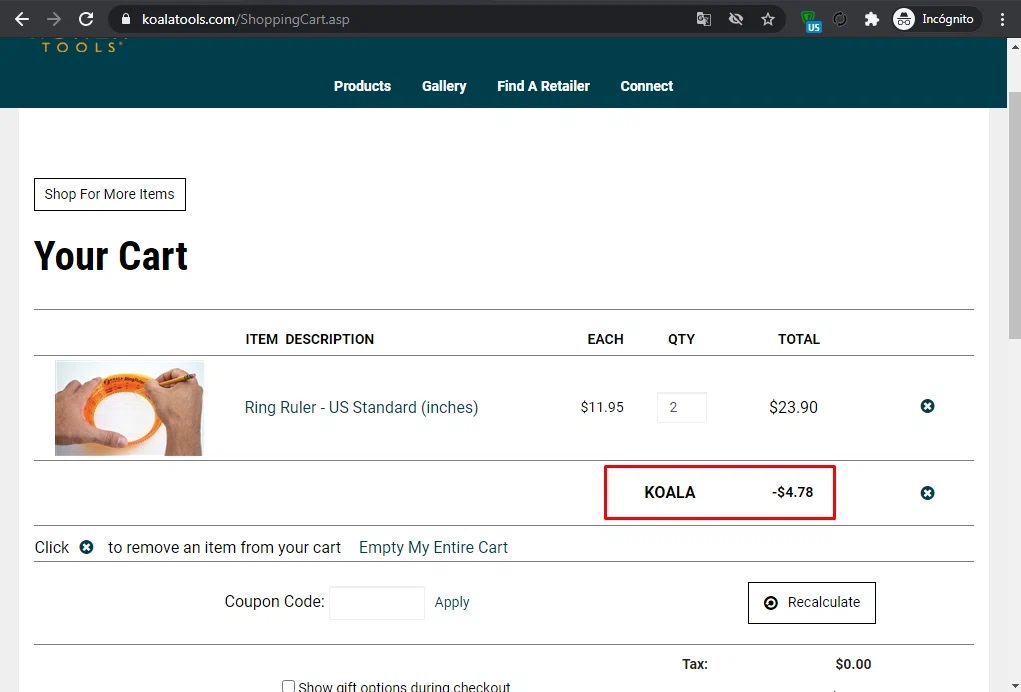The image size is (1021, 692).
Task: Click the scrollbar up arrow
Action: tap(1014, 46)
